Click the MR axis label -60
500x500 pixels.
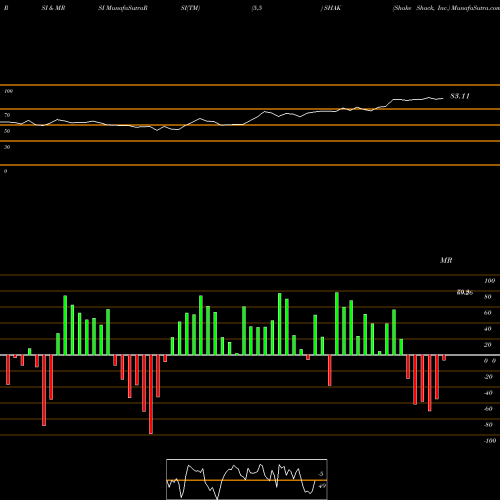point(488,409)
